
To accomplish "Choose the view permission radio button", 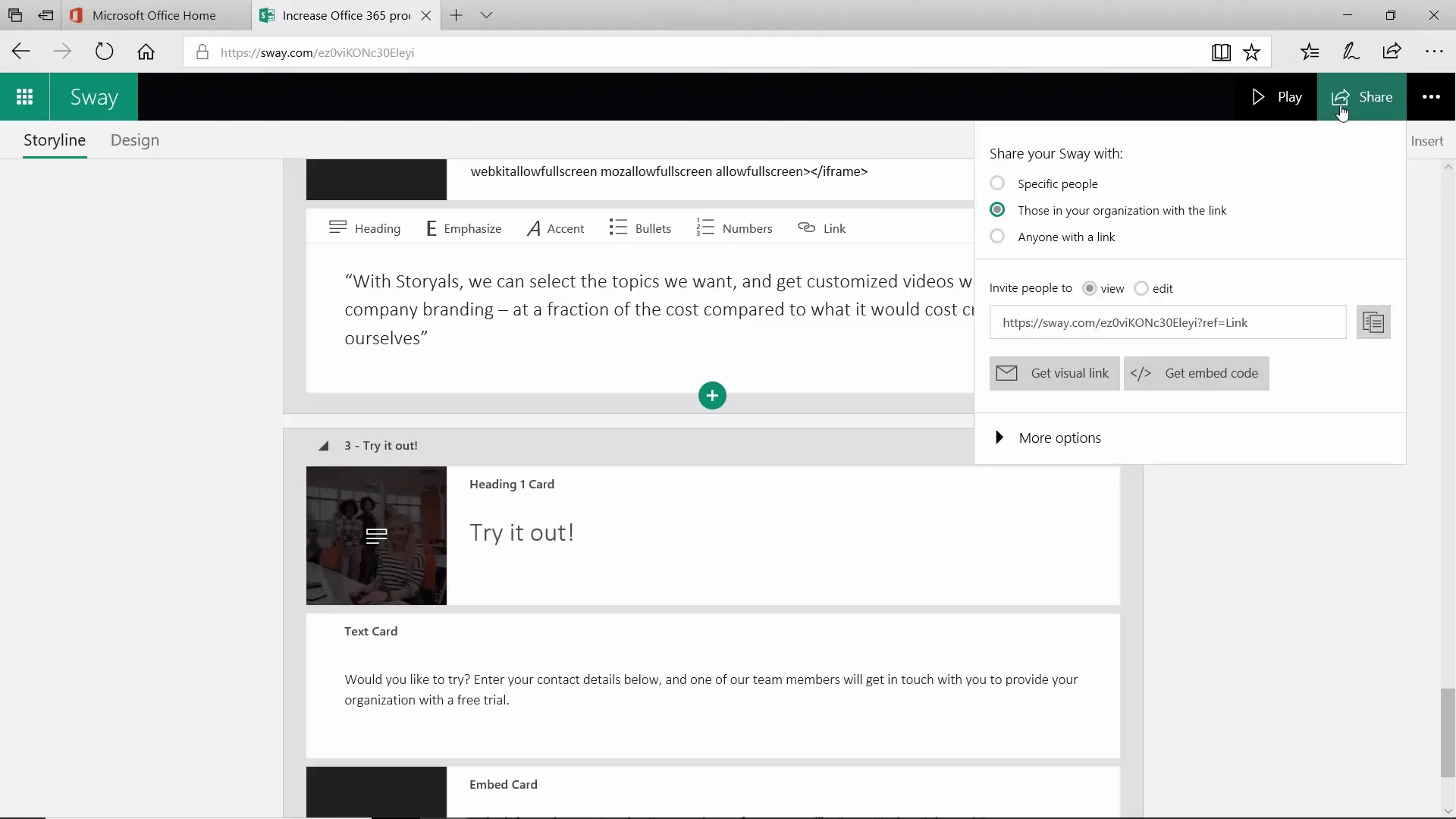I will [1090, 288].
